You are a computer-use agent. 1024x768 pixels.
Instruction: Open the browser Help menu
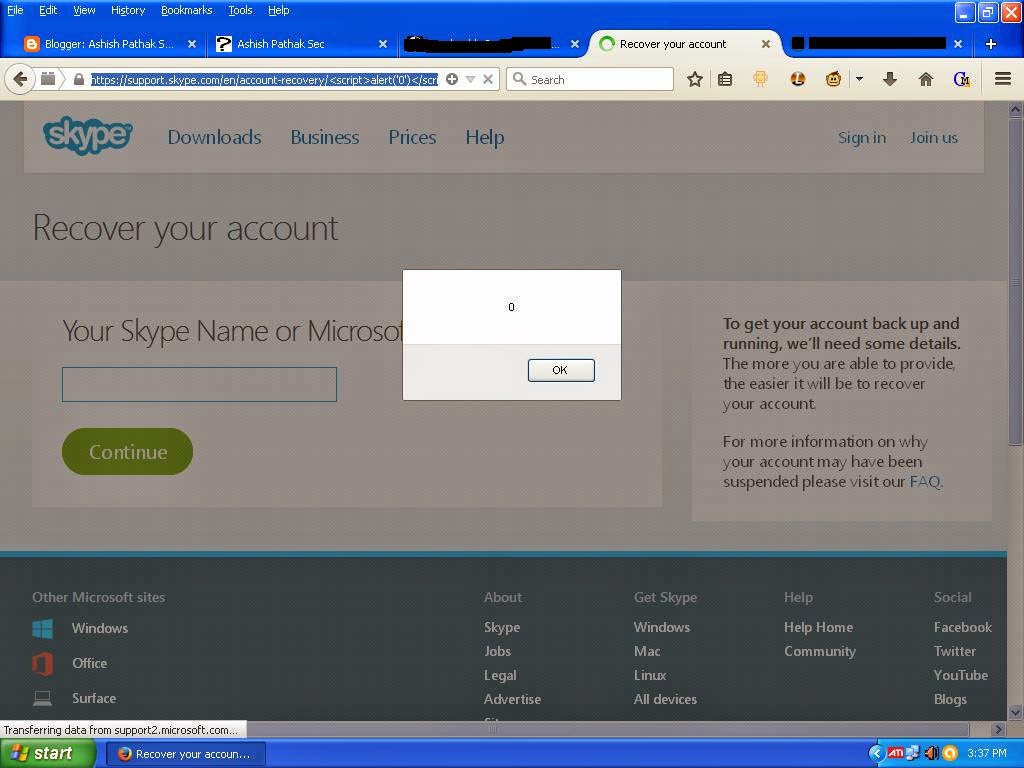tap(278, 10)
